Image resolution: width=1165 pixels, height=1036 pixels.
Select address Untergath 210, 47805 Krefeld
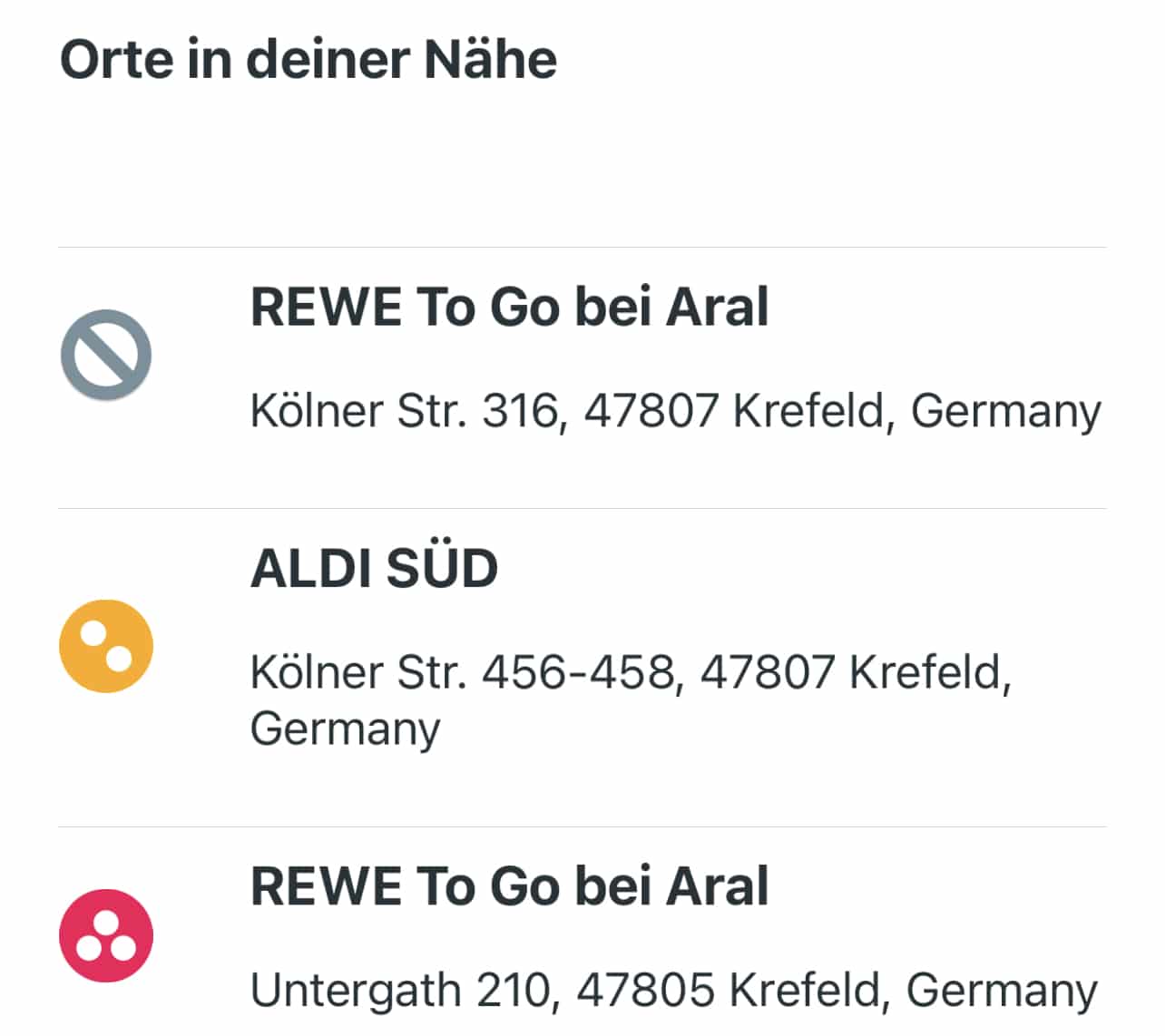point(672,990)
